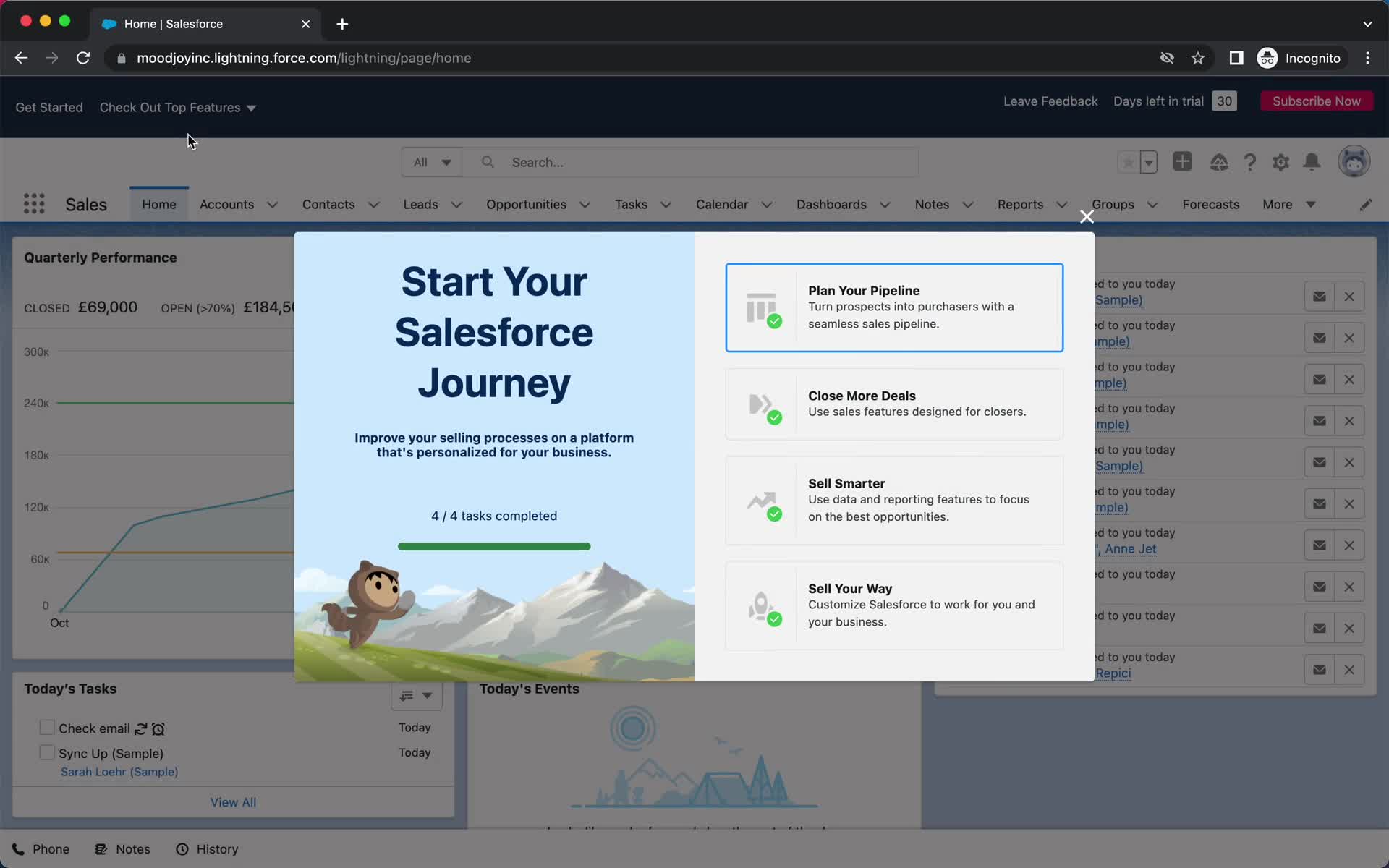Open the Dashboards tab
Screen dimensions: 1389x868
pos(831,205)
